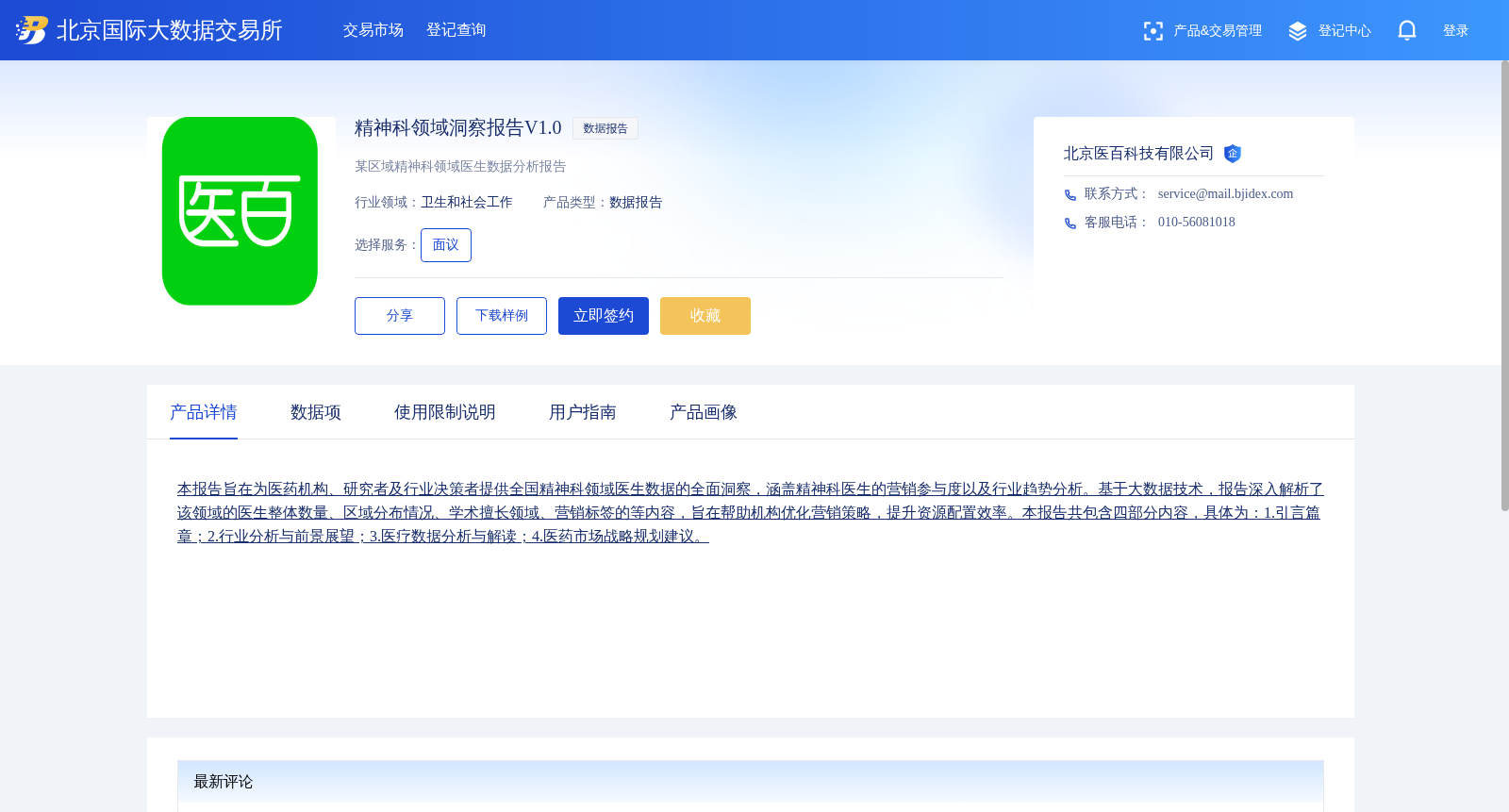The height and width of the screenshot is (812, 1509).
Task: Click the 最新评论 section header
Action: [751, 782]
